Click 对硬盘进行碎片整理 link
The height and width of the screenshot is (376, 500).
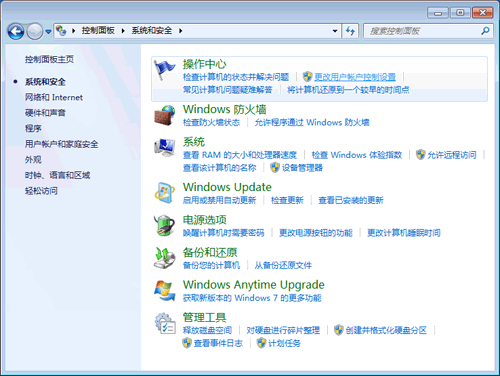pyautogui.click(x=283, y=330)
